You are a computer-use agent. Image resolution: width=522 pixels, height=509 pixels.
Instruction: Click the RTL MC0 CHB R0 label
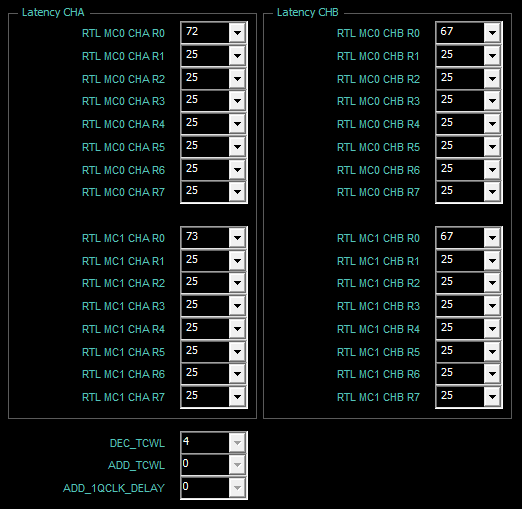pos(378,33)
